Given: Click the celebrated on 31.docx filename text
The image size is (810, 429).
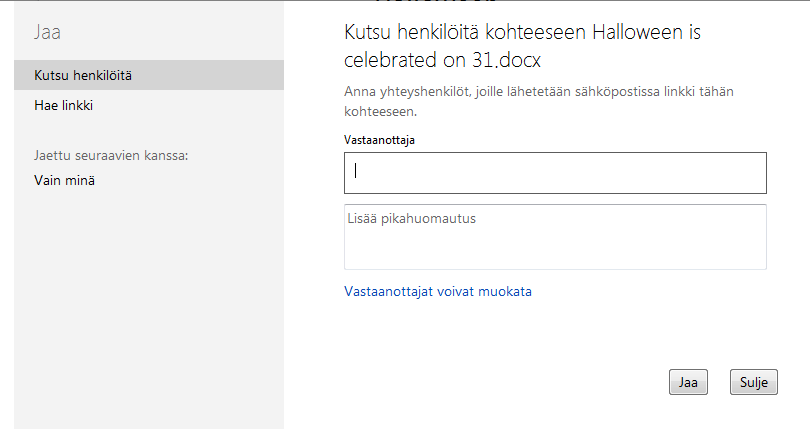Looking at the screenshot, I should point(442,60).
